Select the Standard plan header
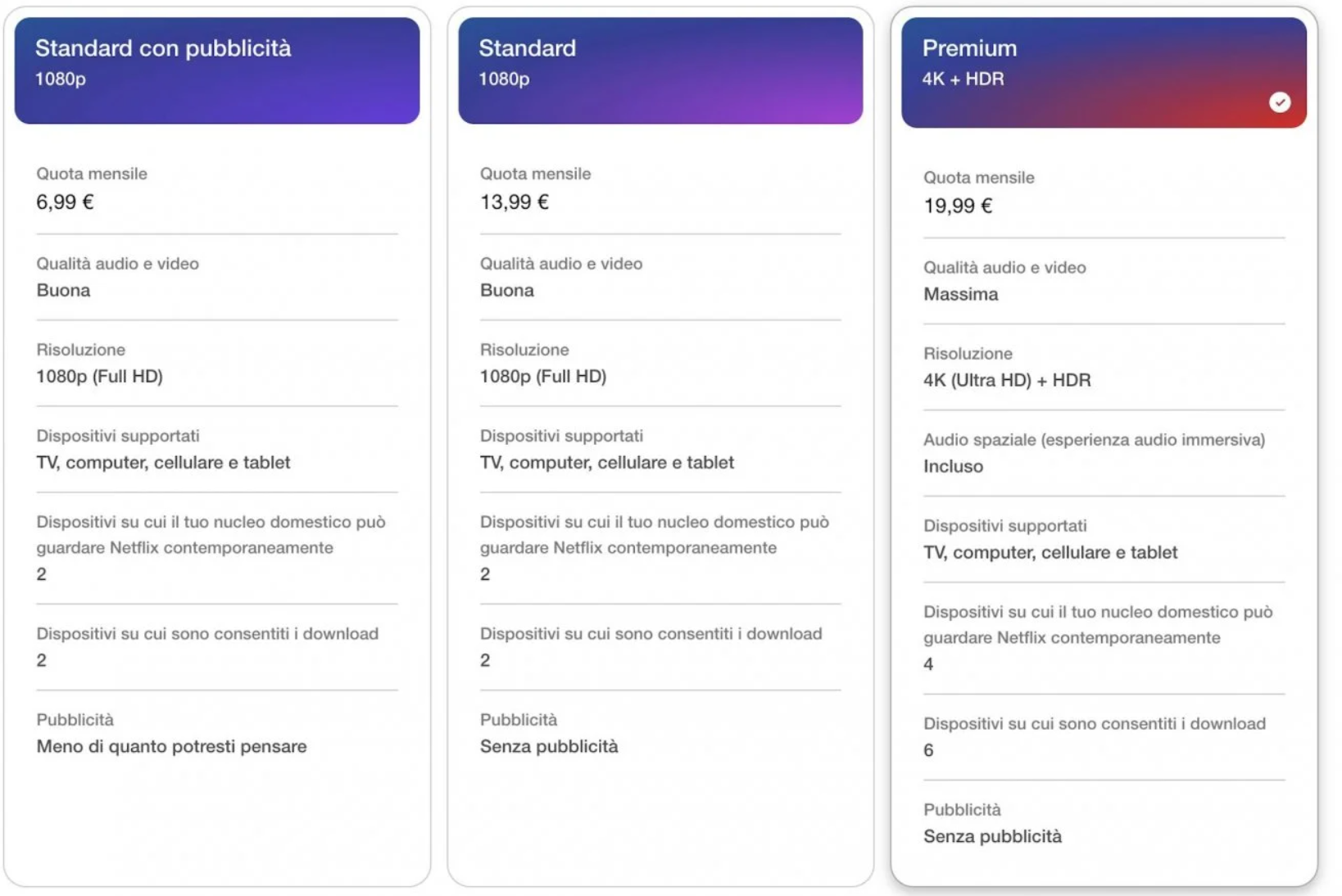Screen dimensions: 1342x896 pyautogui.click(x=660, y=70)
